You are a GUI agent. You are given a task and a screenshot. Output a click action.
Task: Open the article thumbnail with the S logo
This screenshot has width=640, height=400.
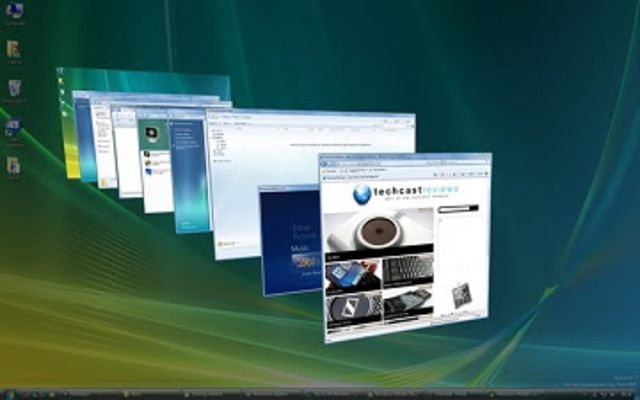[354, 311]
